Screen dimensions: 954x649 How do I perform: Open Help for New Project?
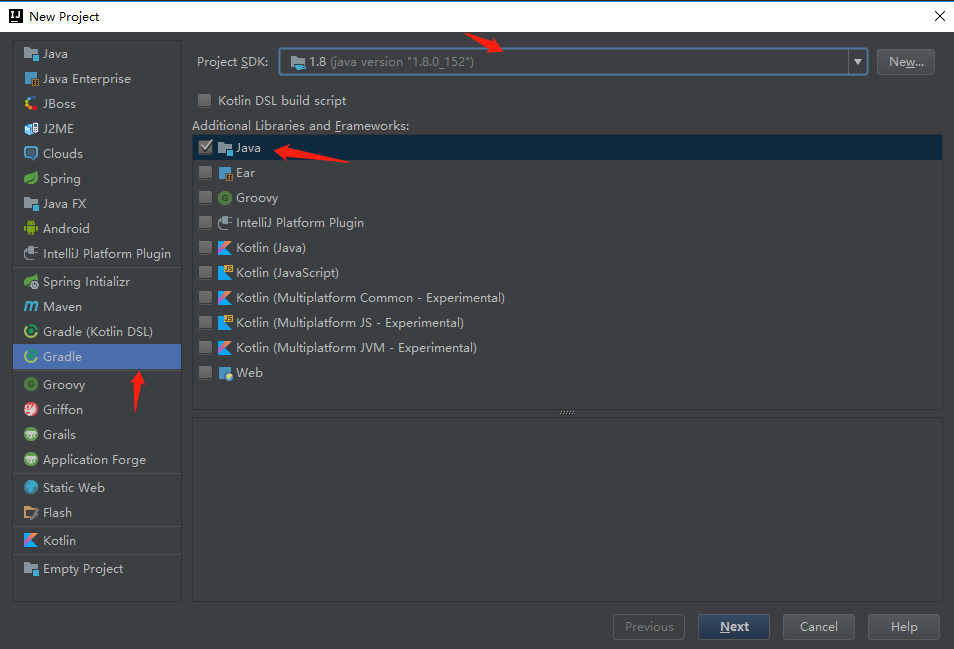(904, 626)
